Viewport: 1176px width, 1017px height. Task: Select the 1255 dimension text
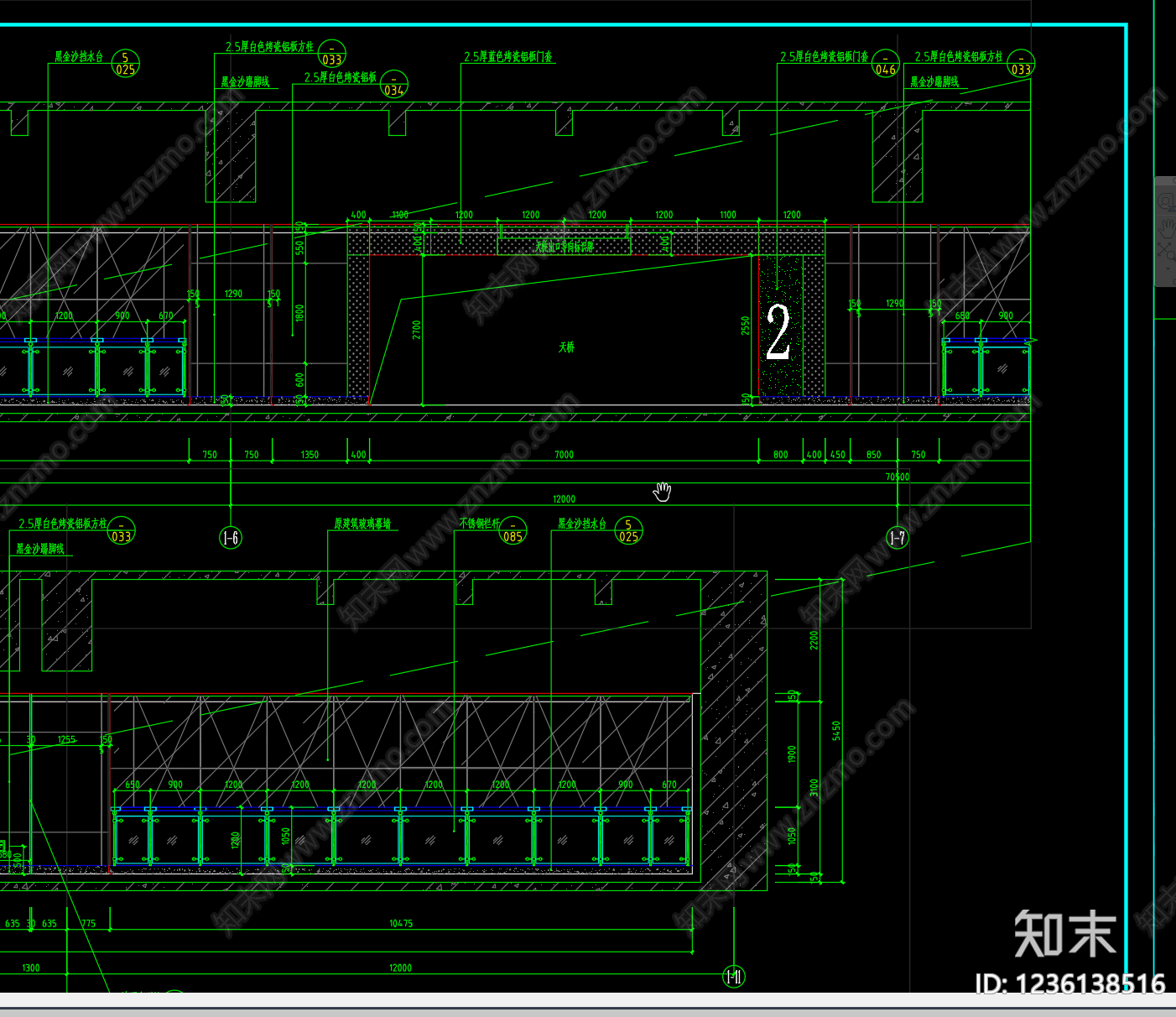tap(66, 740)
